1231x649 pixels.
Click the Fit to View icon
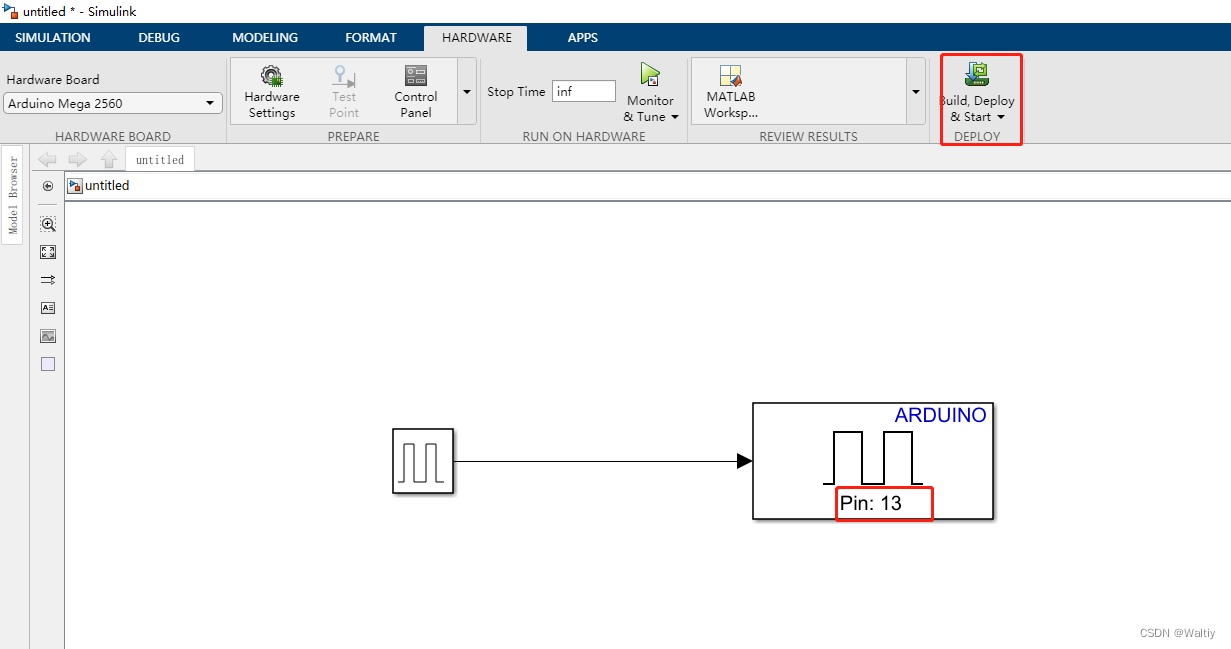click(x=48, y=252)
